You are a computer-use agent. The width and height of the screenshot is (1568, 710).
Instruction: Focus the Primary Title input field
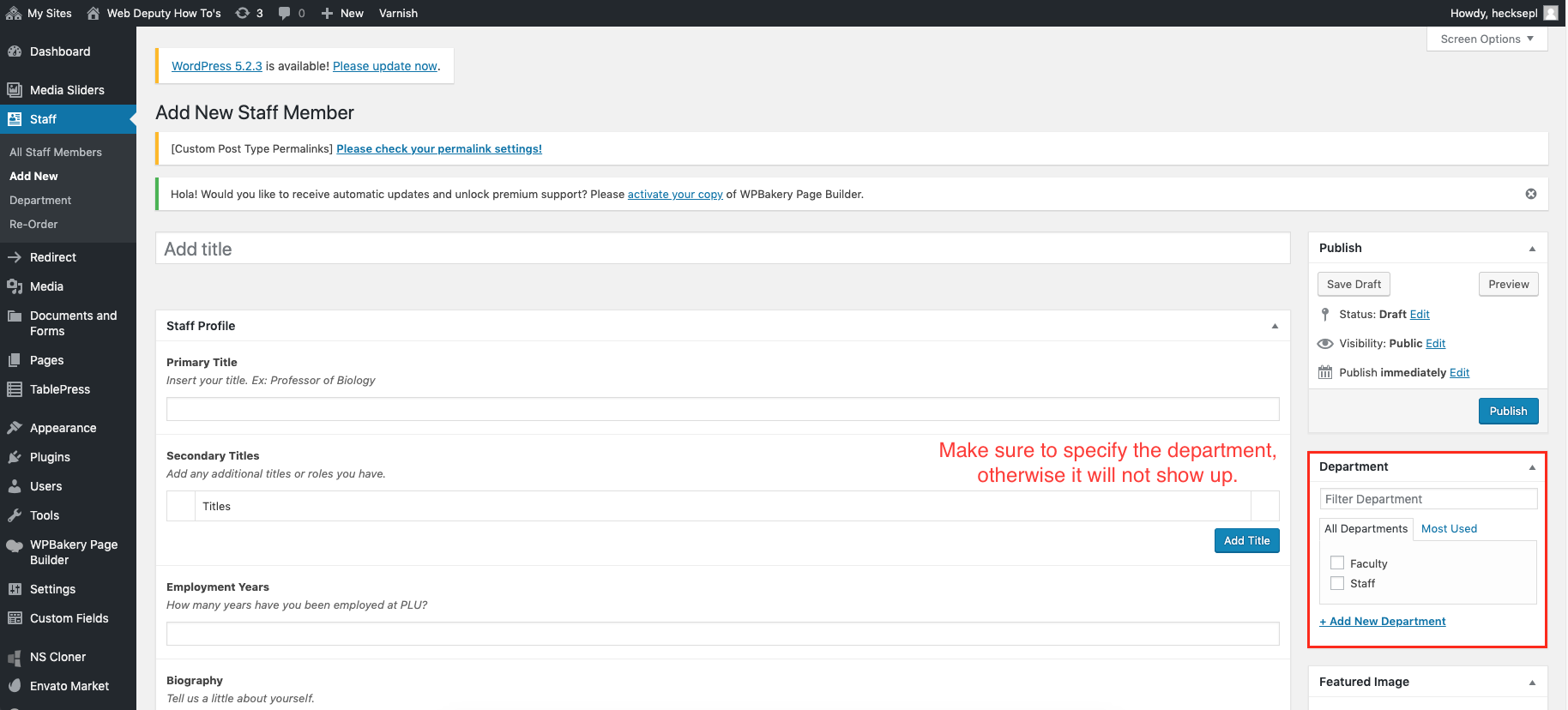pyautogui.click(x=722, y=409)
